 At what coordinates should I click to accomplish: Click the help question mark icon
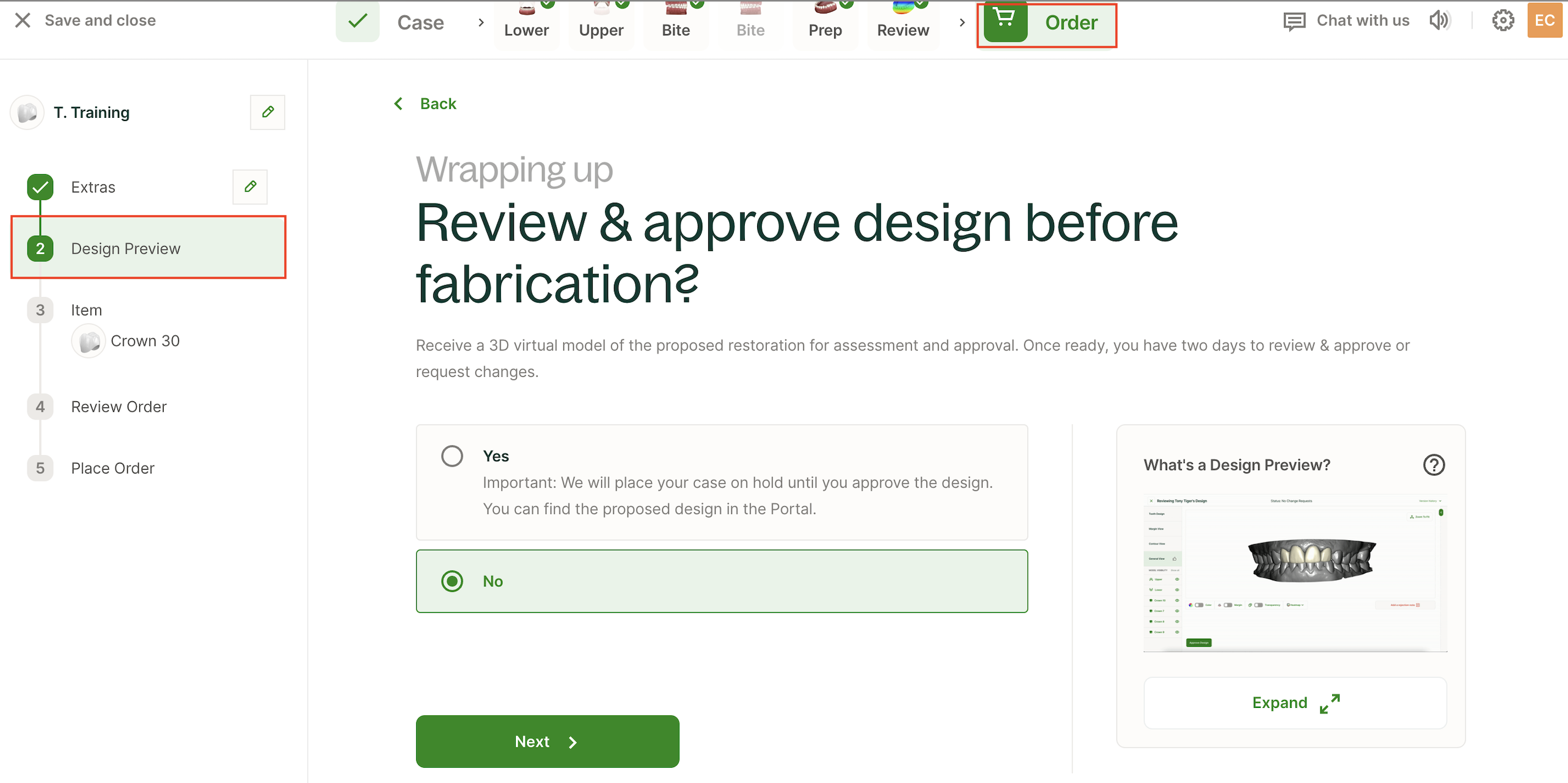coord(1434,465)
